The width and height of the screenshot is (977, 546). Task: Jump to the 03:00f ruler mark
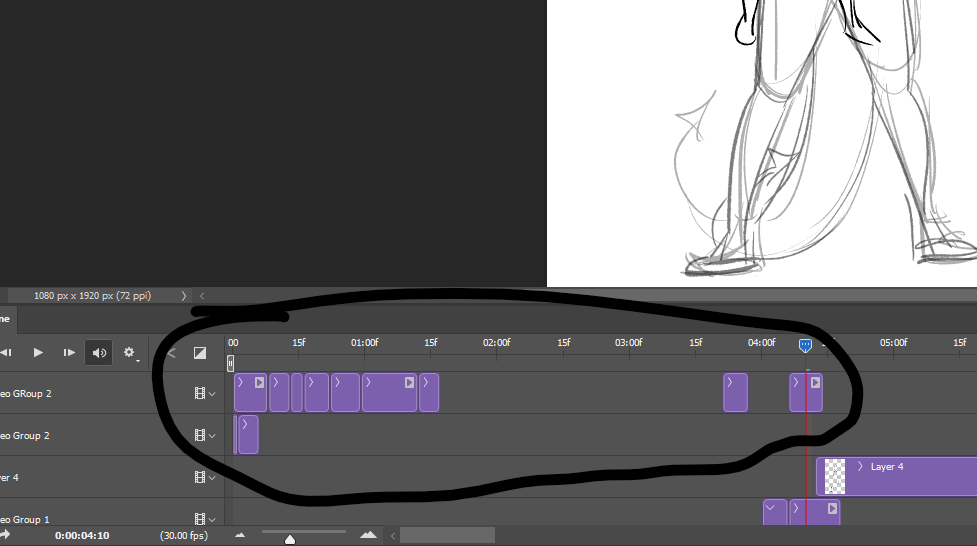click(629, 343)
